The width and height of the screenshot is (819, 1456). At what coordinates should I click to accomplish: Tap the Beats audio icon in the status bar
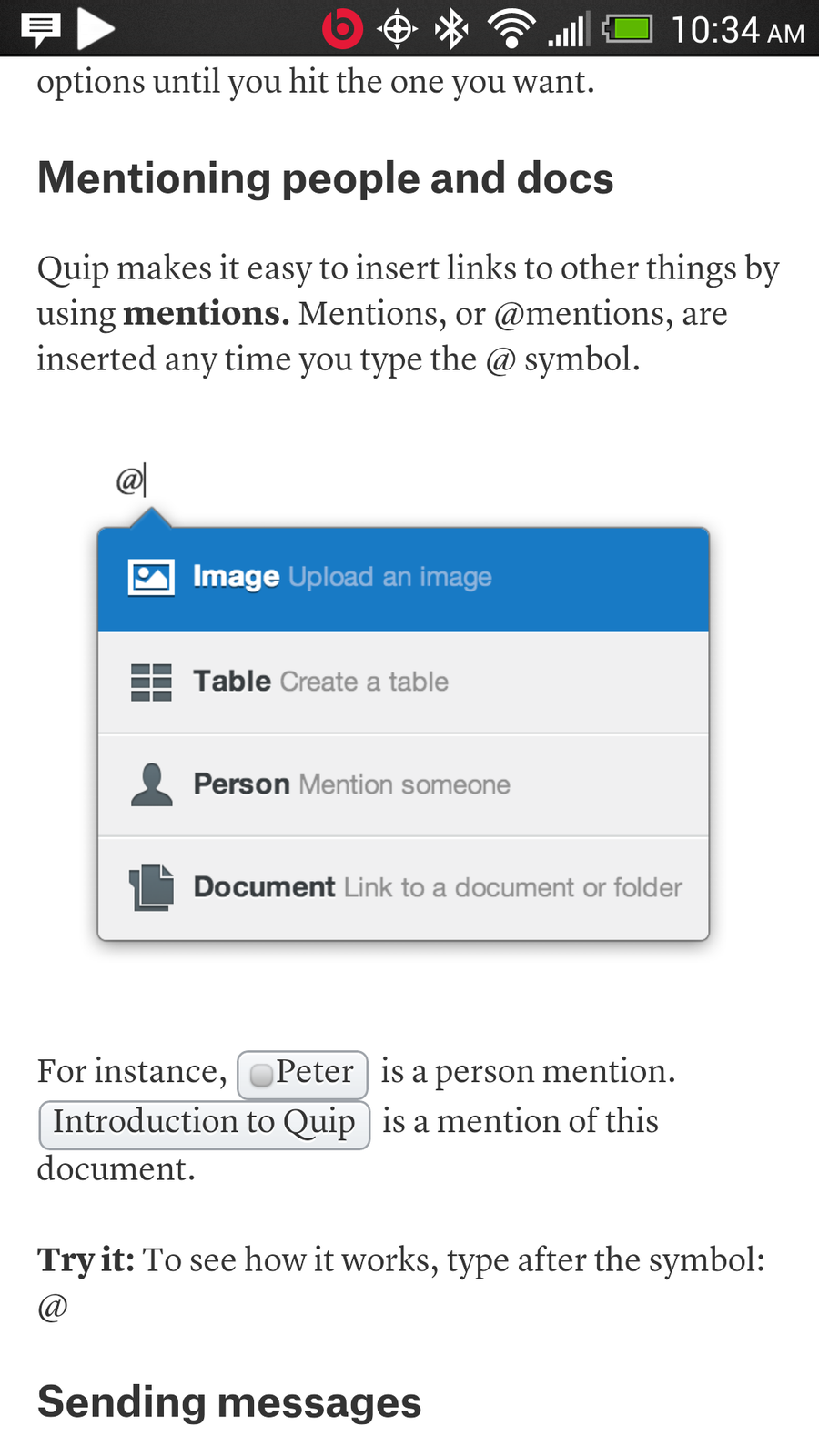tap(343, 28)
